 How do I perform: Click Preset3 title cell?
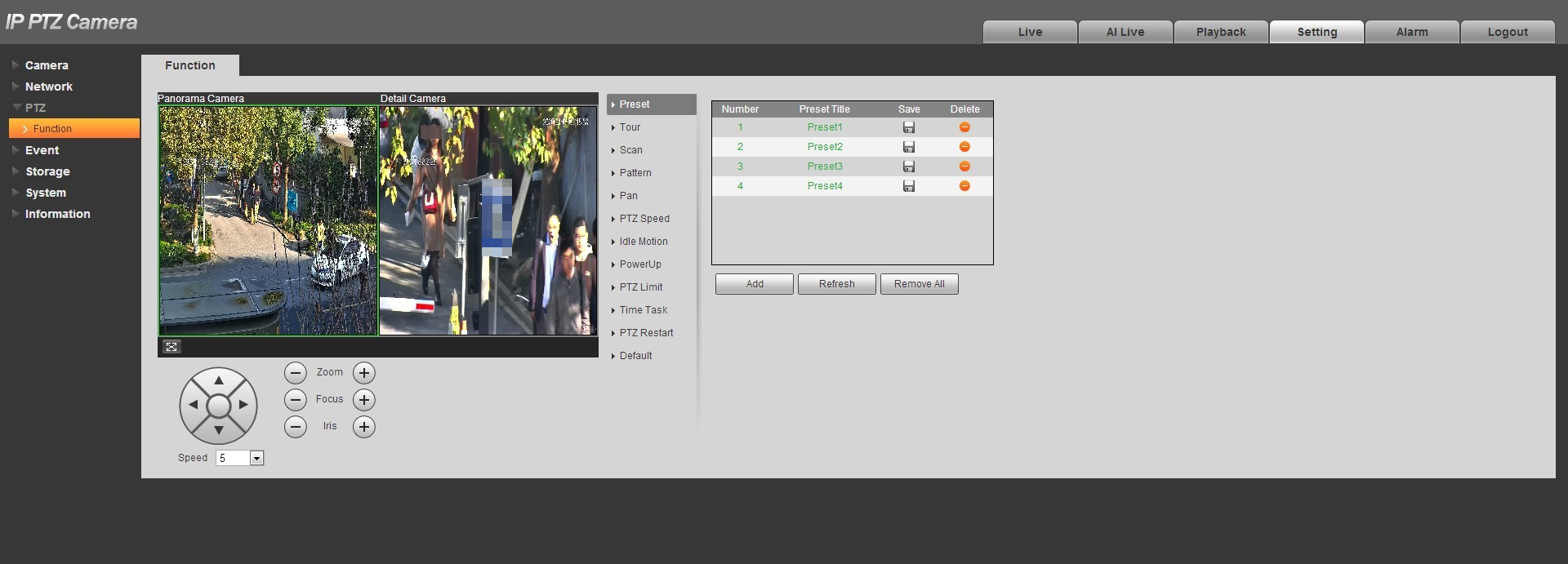coord(825,167)
